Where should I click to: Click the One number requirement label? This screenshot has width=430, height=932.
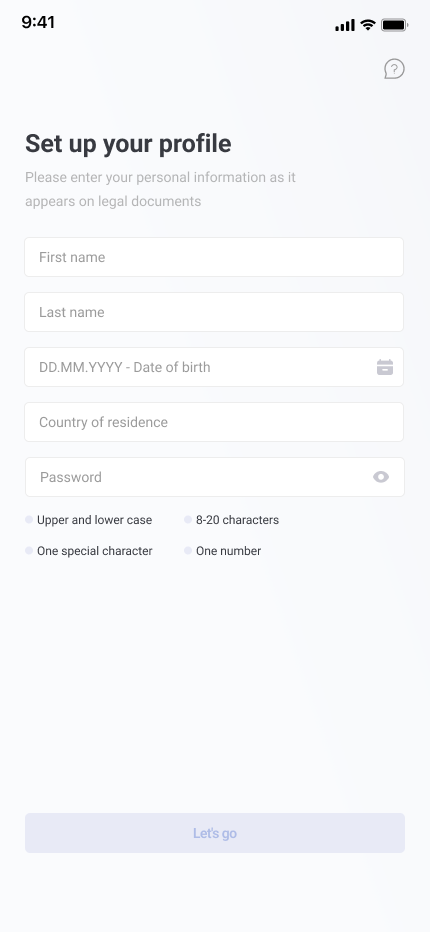pos(228,551)
